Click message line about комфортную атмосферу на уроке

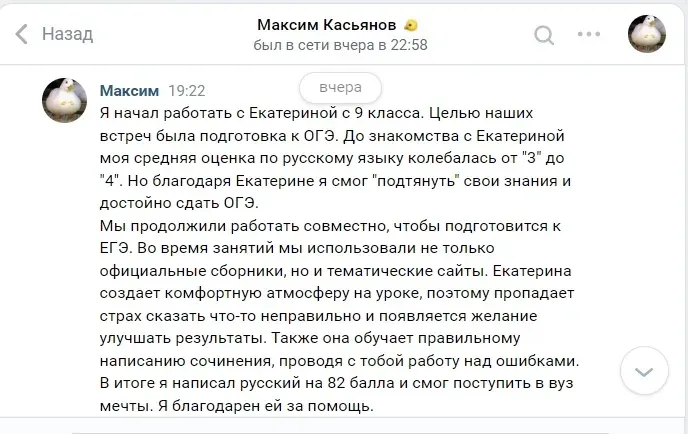(x=337, y=293)
